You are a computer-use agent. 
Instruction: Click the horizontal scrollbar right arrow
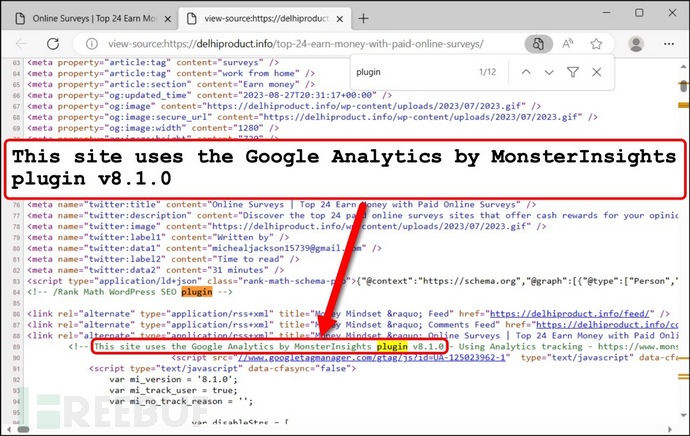tap(670, 429)
